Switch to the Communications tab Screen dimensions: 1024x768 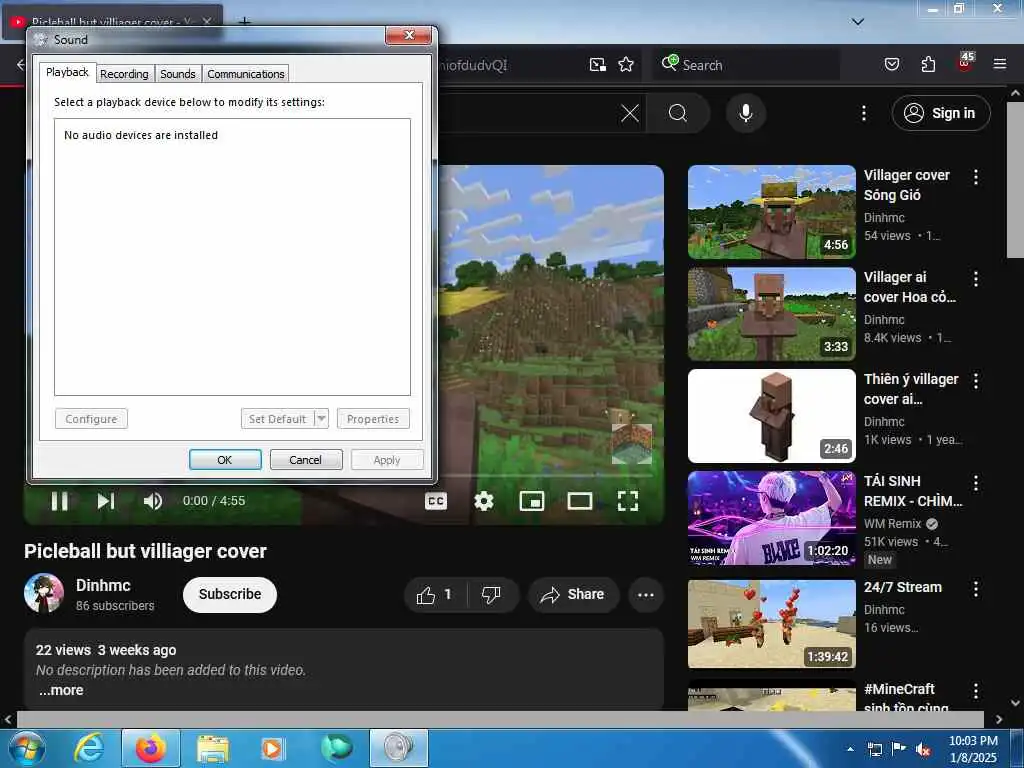[x=246, y=74]
